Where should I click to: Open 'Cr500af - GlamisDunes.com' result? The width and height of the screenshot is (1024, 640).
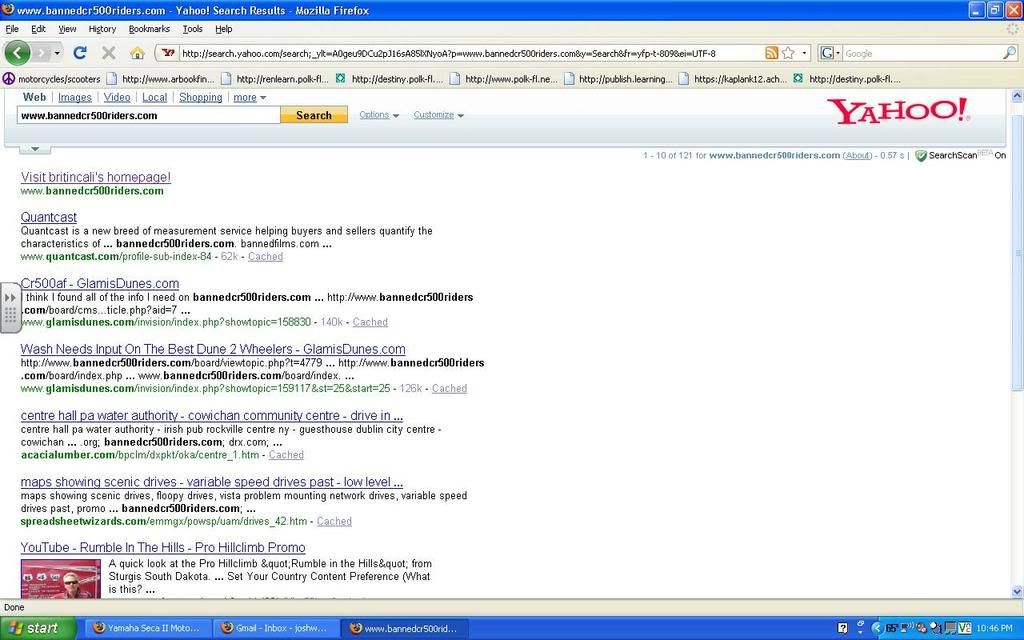[100, 283]
